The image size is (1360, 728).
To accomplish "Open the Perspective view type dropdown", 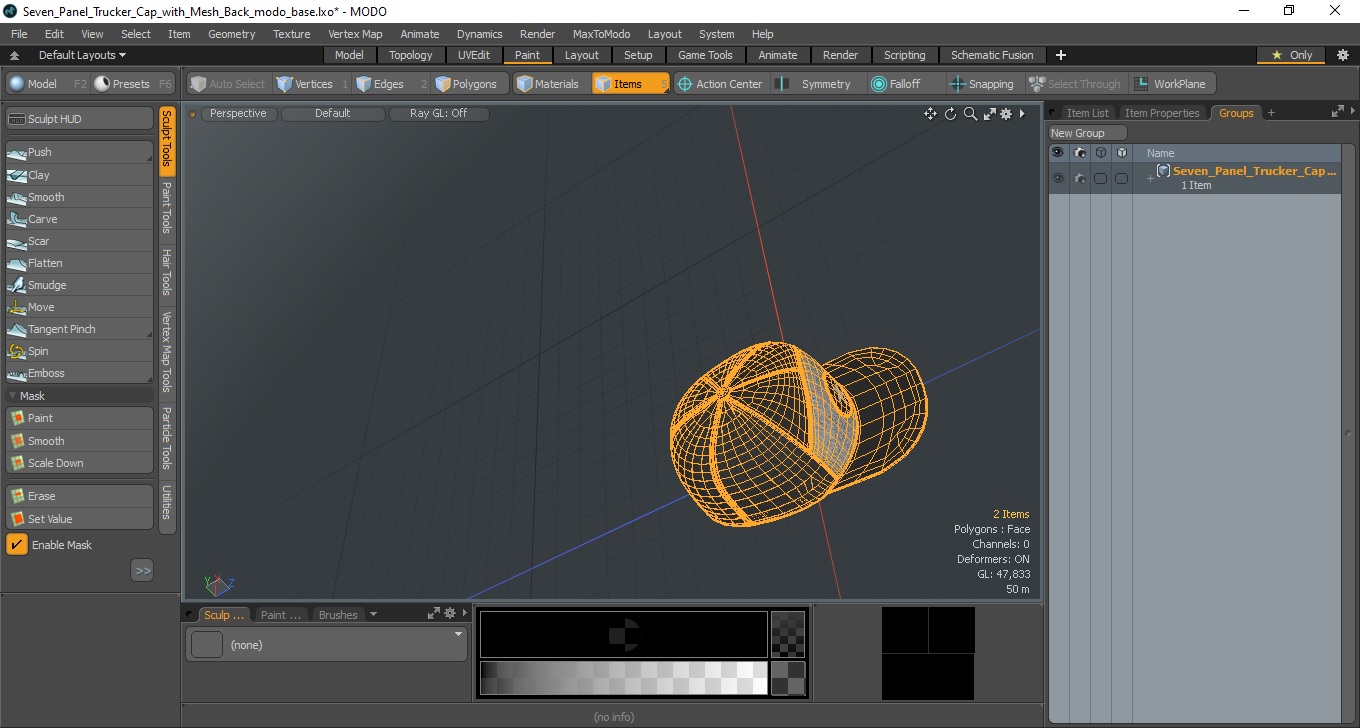I will [x=239, y=114].
